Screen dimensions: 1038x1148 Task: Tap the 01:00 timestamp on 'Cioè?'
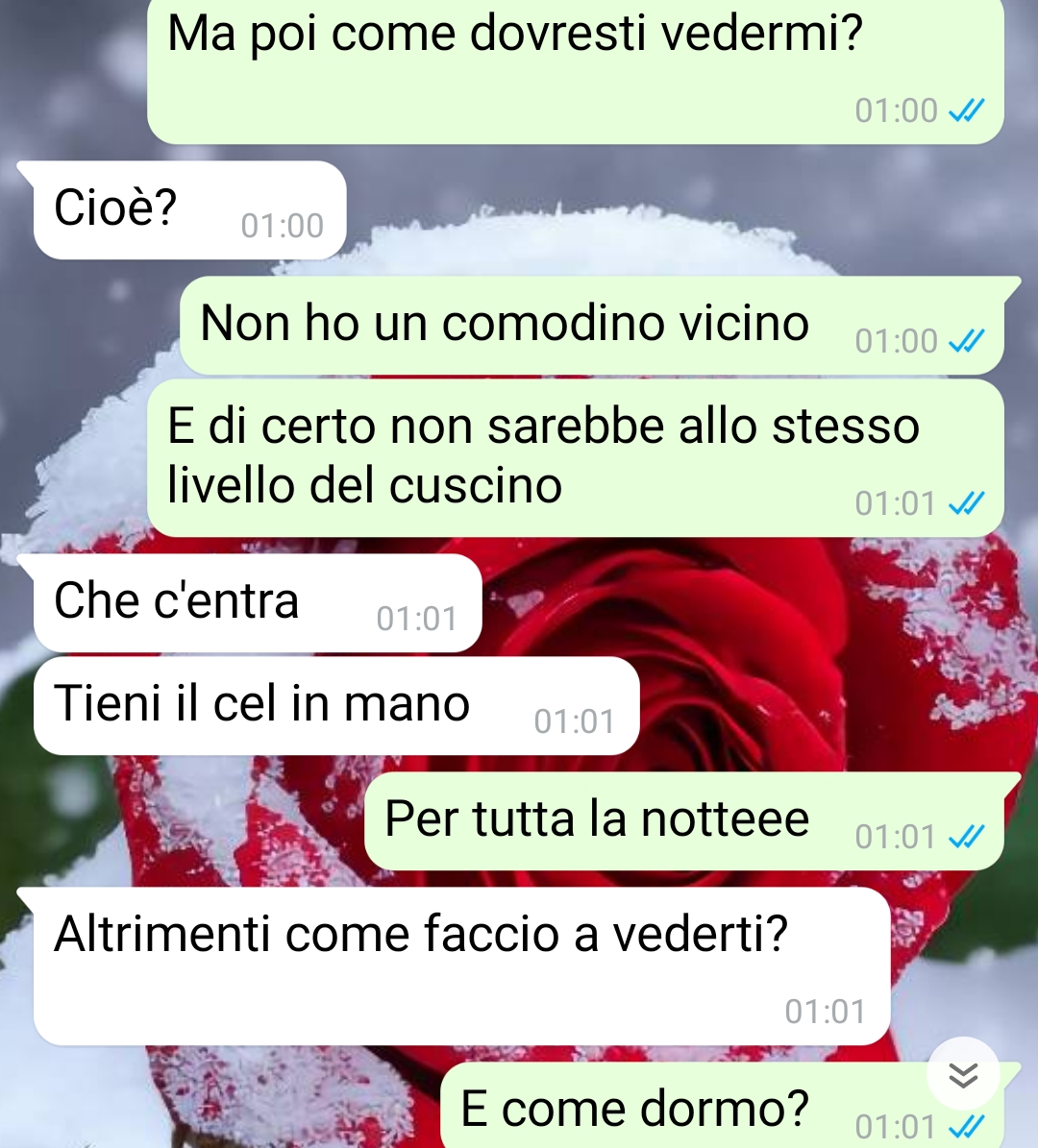[282, 226]
